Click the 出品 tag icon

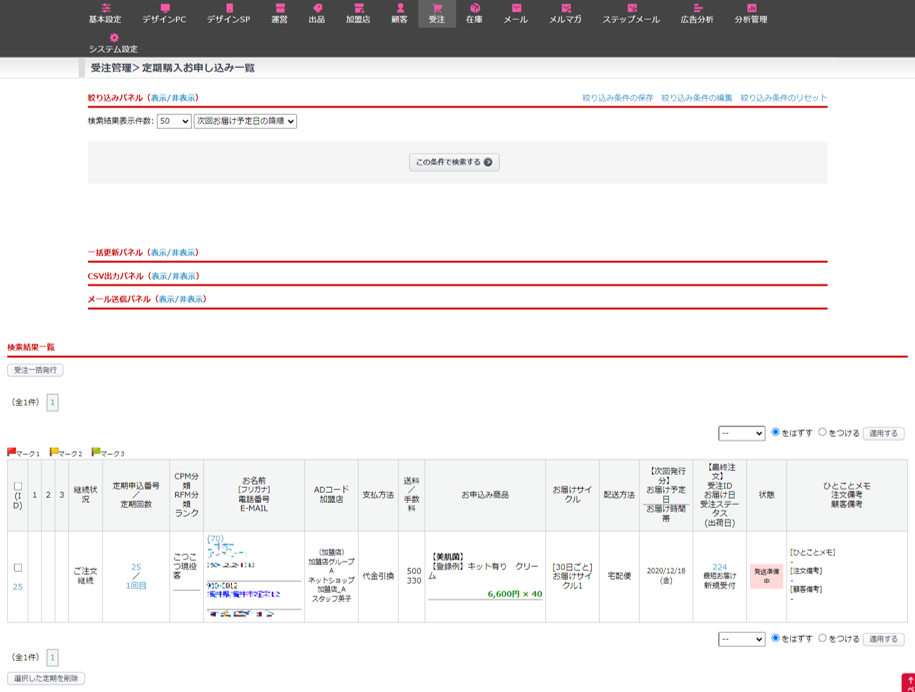(317, 8)
